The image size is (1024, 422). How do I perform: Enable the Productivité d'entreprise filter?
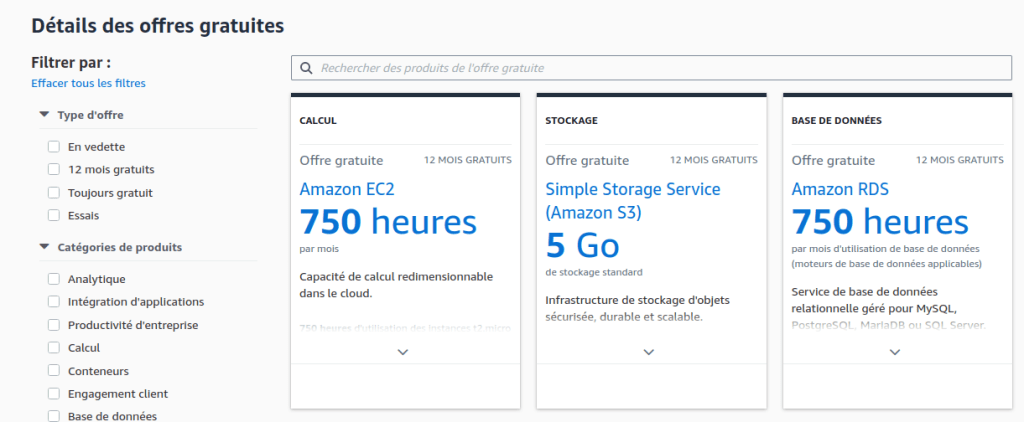click(x=54, y=325)
